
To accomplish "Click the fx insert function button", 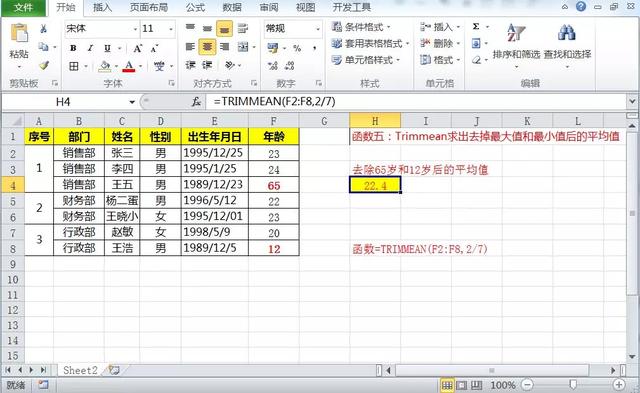I will [x=196, y=102].
